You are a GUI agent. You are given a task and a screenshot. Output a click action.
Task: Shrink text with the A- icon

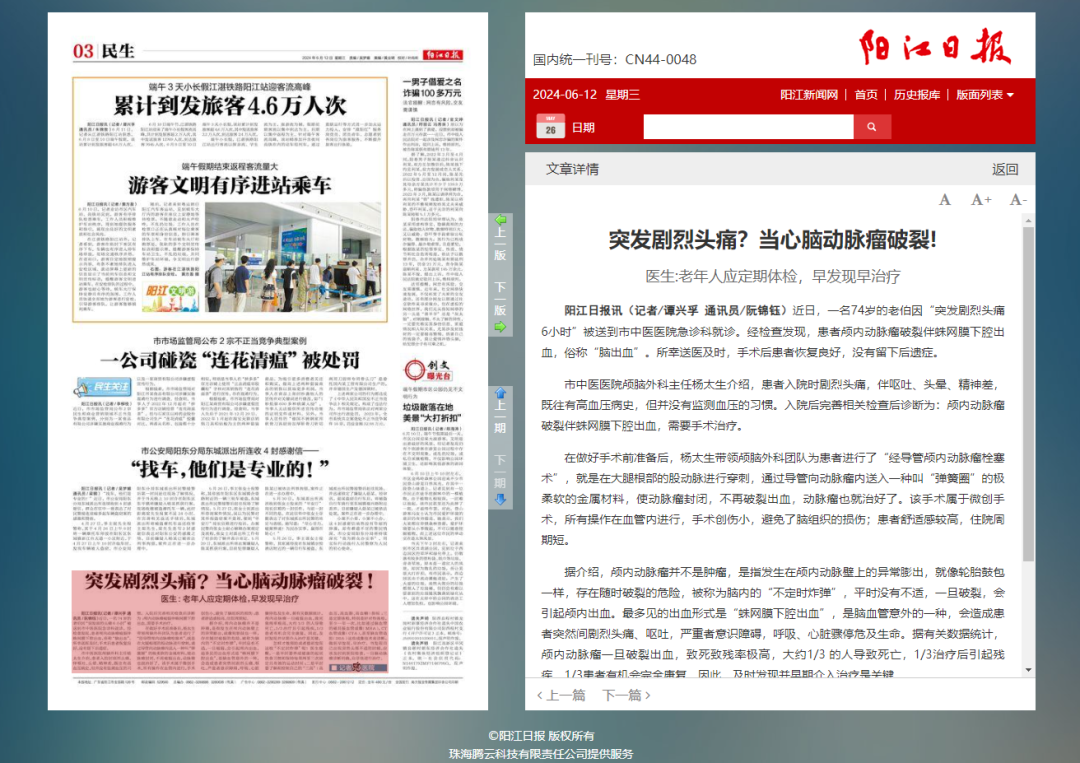click(1018, 199)
